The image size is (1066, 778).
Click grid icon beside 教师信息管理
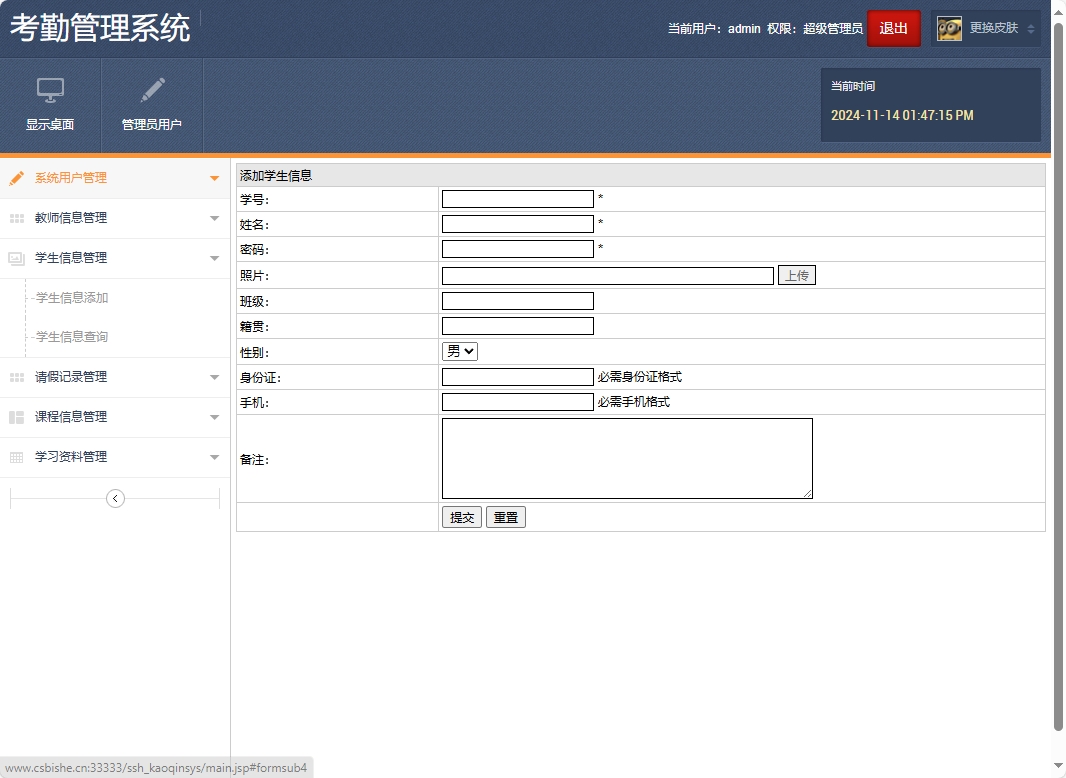(x=16, y=218)
